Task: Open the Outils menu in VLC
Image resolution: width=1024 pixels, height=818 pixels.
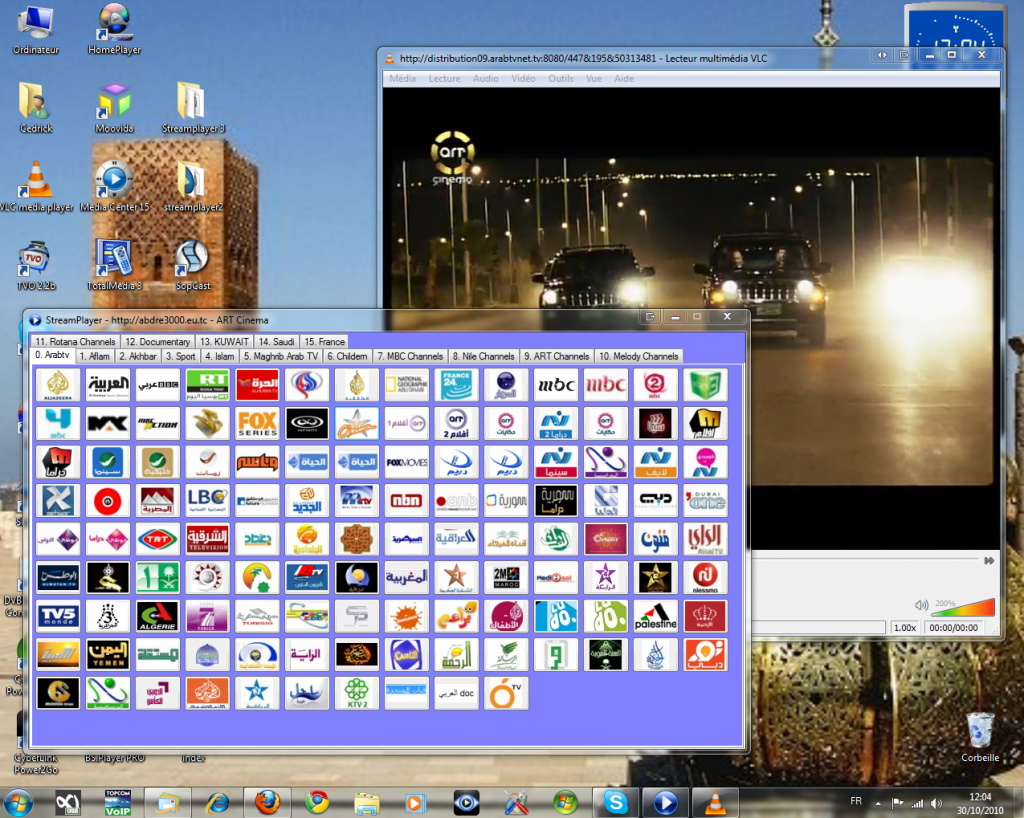Action: click(560, 78)
